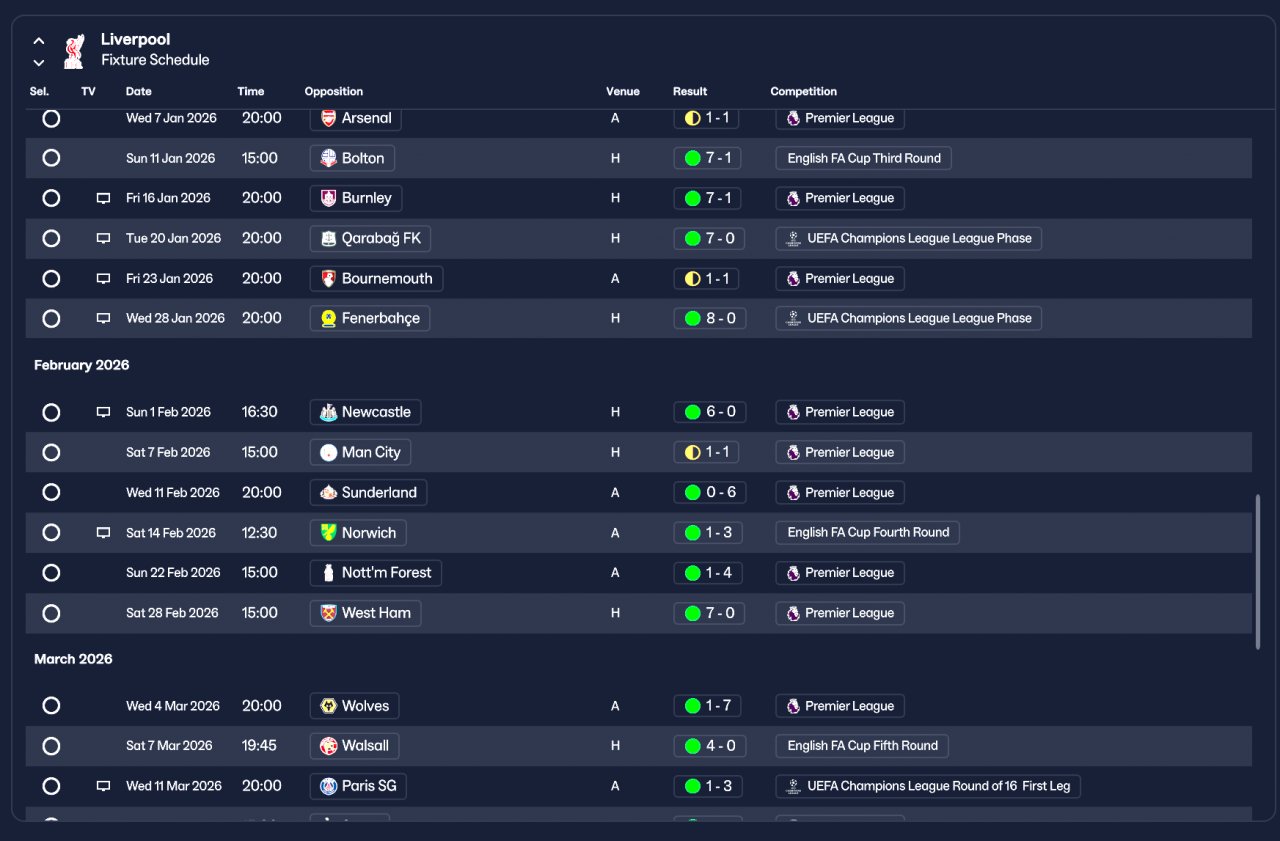Select the Wolves fixture radio button
The image size is (1280, 841).
tap(51, 706)
